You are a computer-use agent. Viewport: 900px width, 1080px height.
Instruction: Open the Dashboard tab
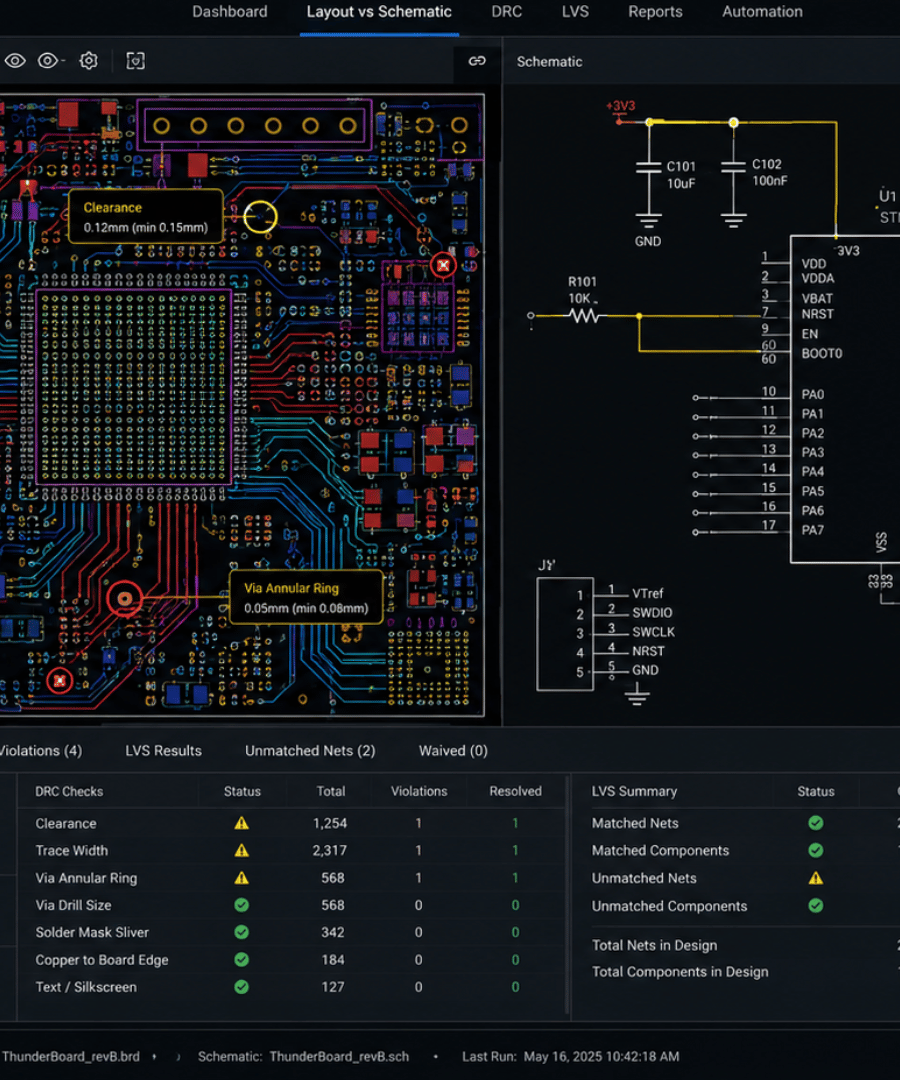[x=229, y=12]
